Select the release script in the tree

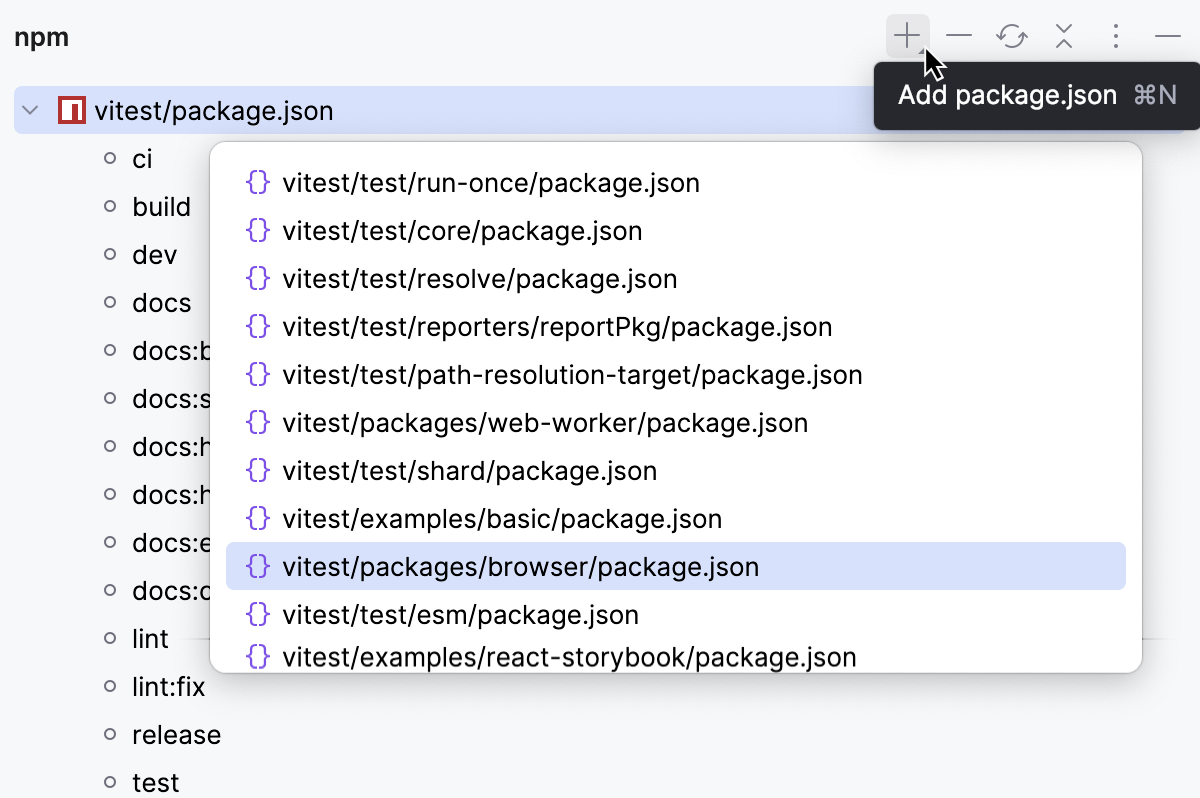point(176,734)
